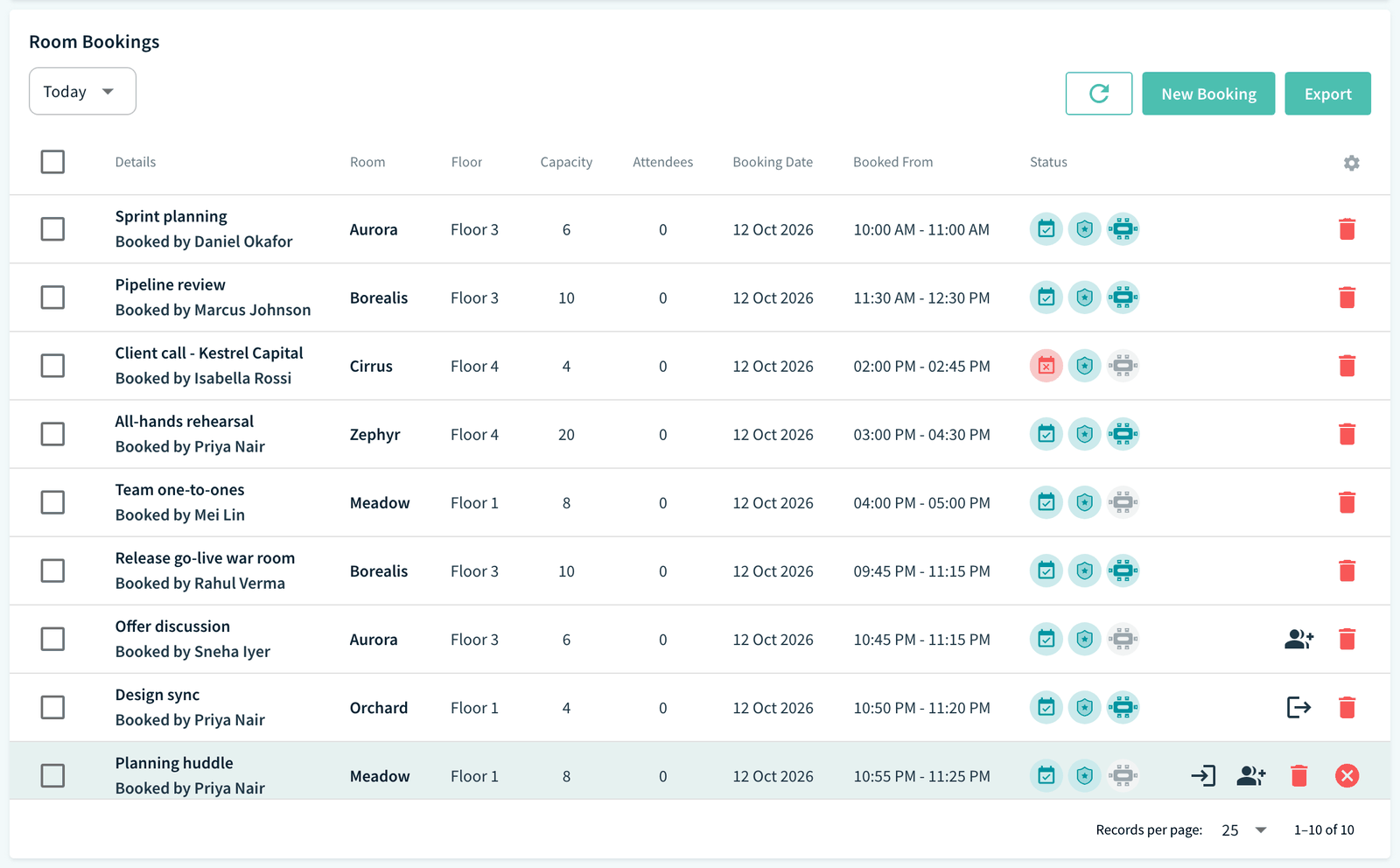Sort by the Capacity column header
Screen dimensions: 1400x868
[566, 162]
